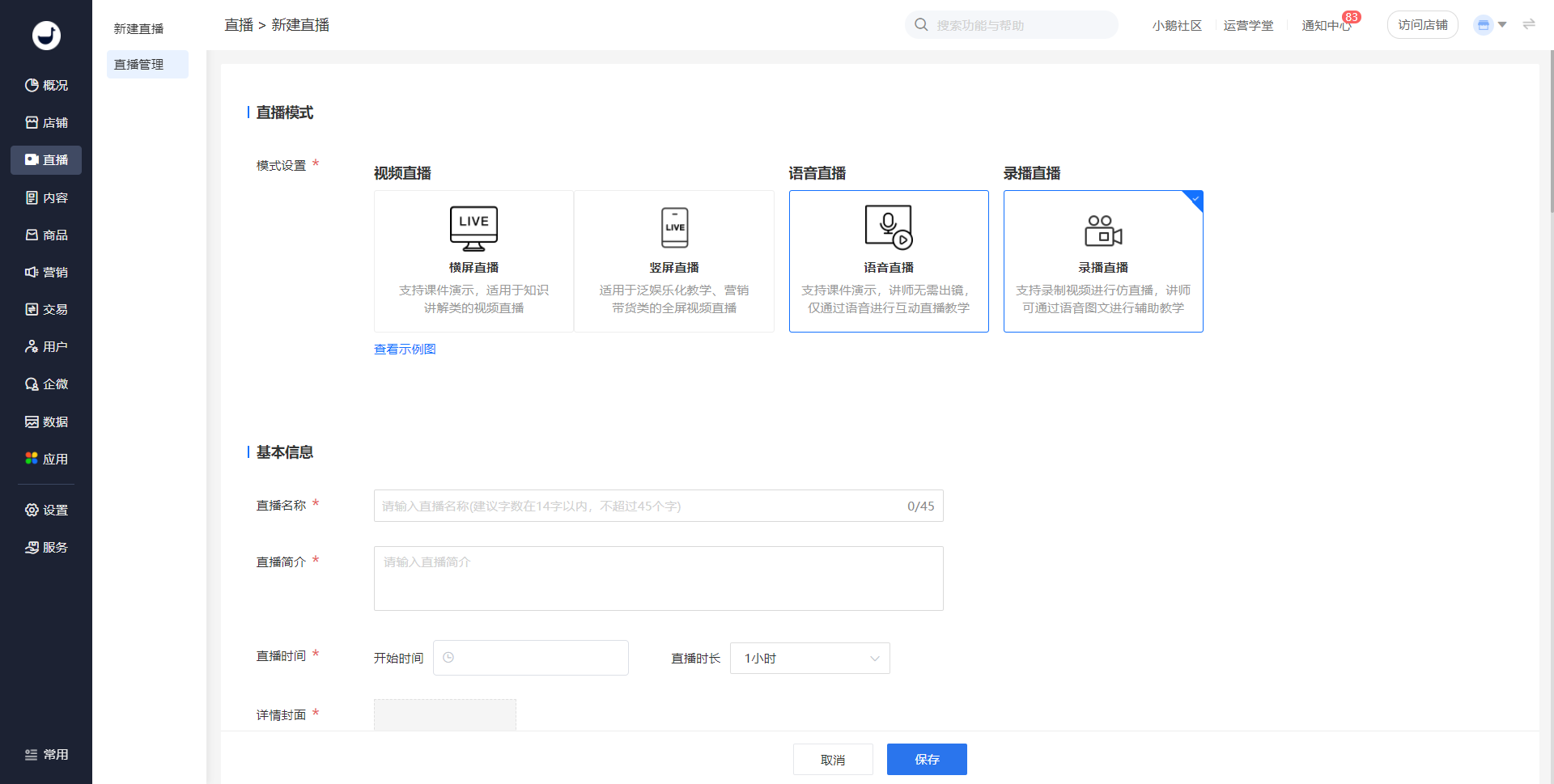Open the 开始时间 start time picker
The width and height of the screenshot is (1554, 784).
tap(531, 658)
